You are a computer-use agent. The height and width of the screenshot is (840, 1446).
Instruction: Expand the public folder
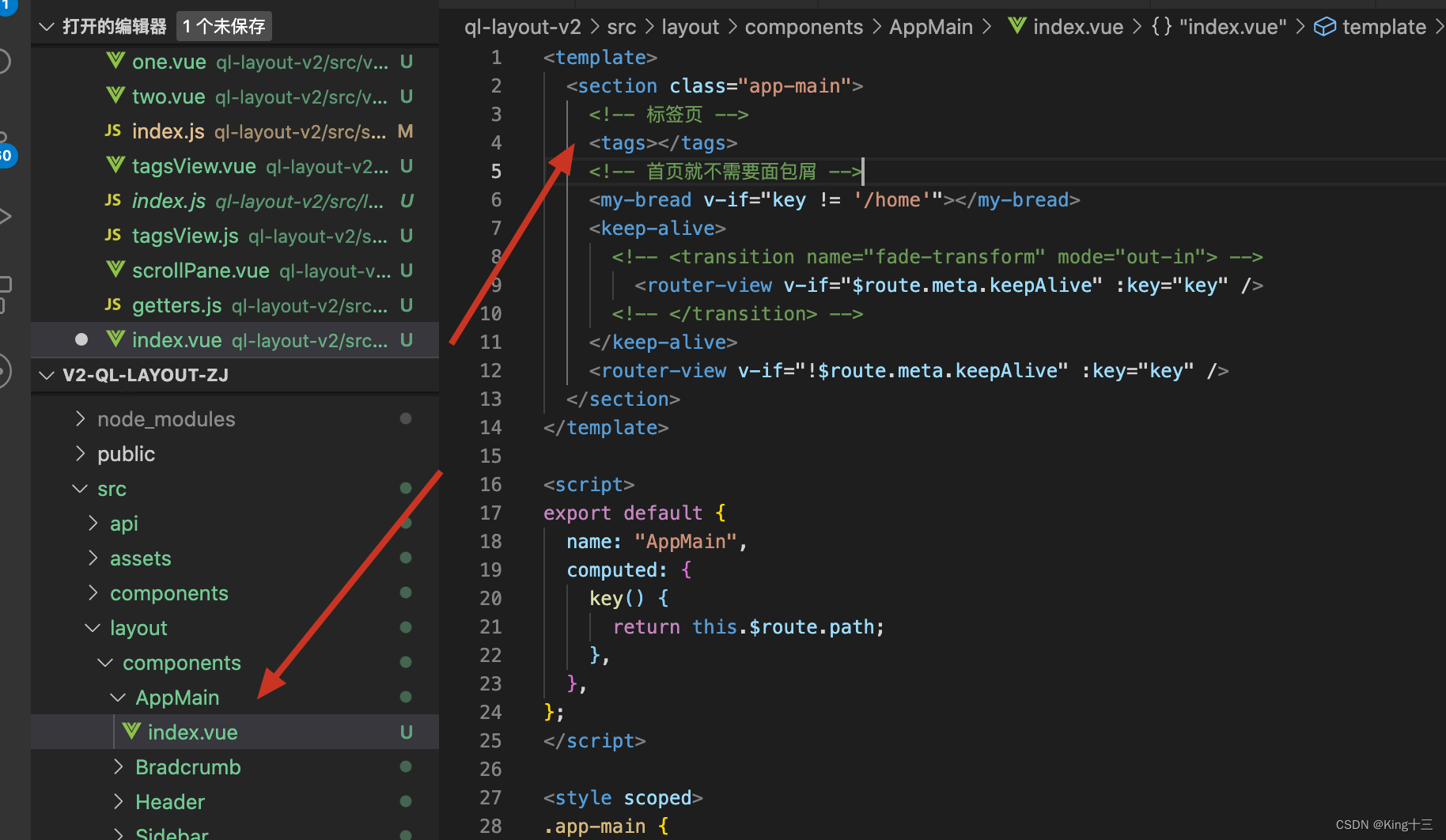(80, 453)
